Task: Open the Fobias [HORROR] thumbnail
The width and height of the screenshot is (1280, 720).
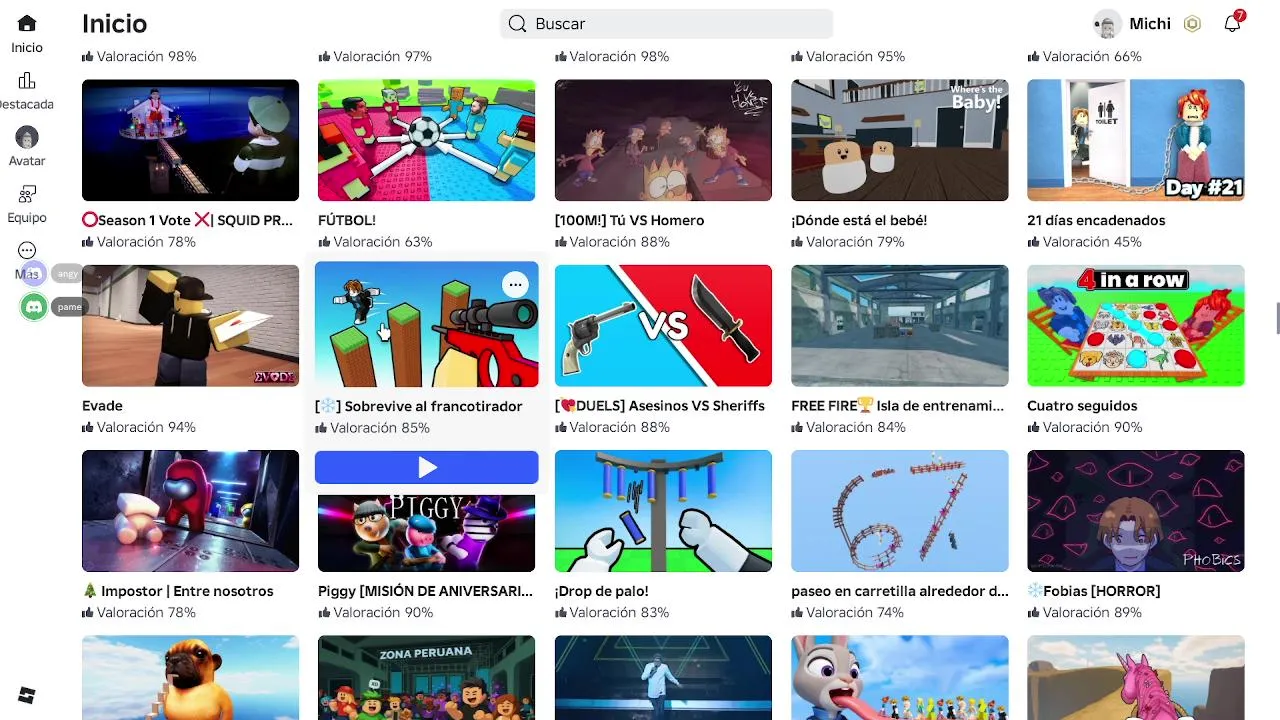Action: point(1136,511)
